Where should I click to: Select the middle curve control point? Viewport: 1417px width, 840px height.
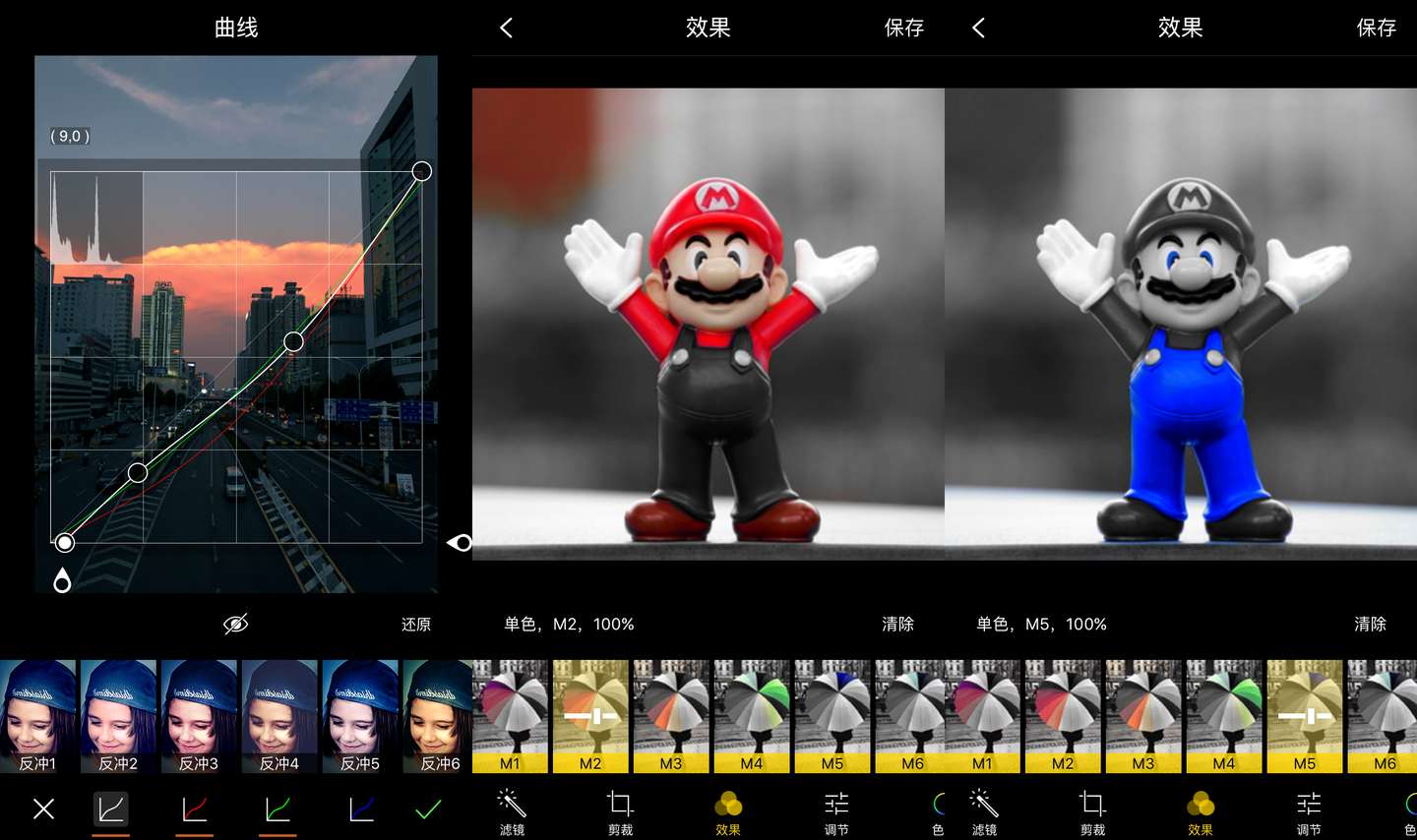coord(293,341)
